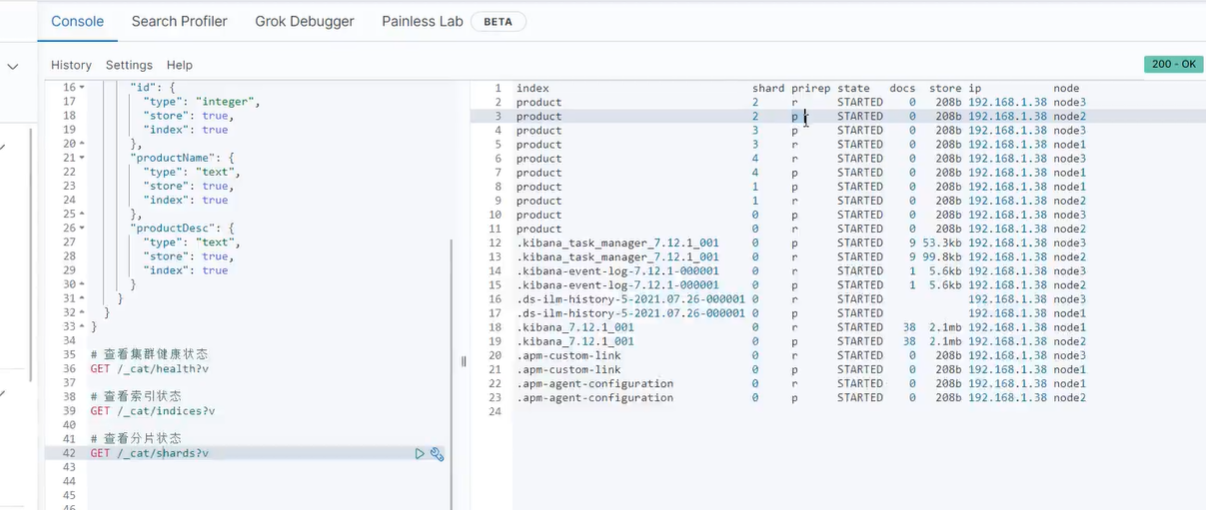Collapse the fold arrow at line 21

[82, 158]
